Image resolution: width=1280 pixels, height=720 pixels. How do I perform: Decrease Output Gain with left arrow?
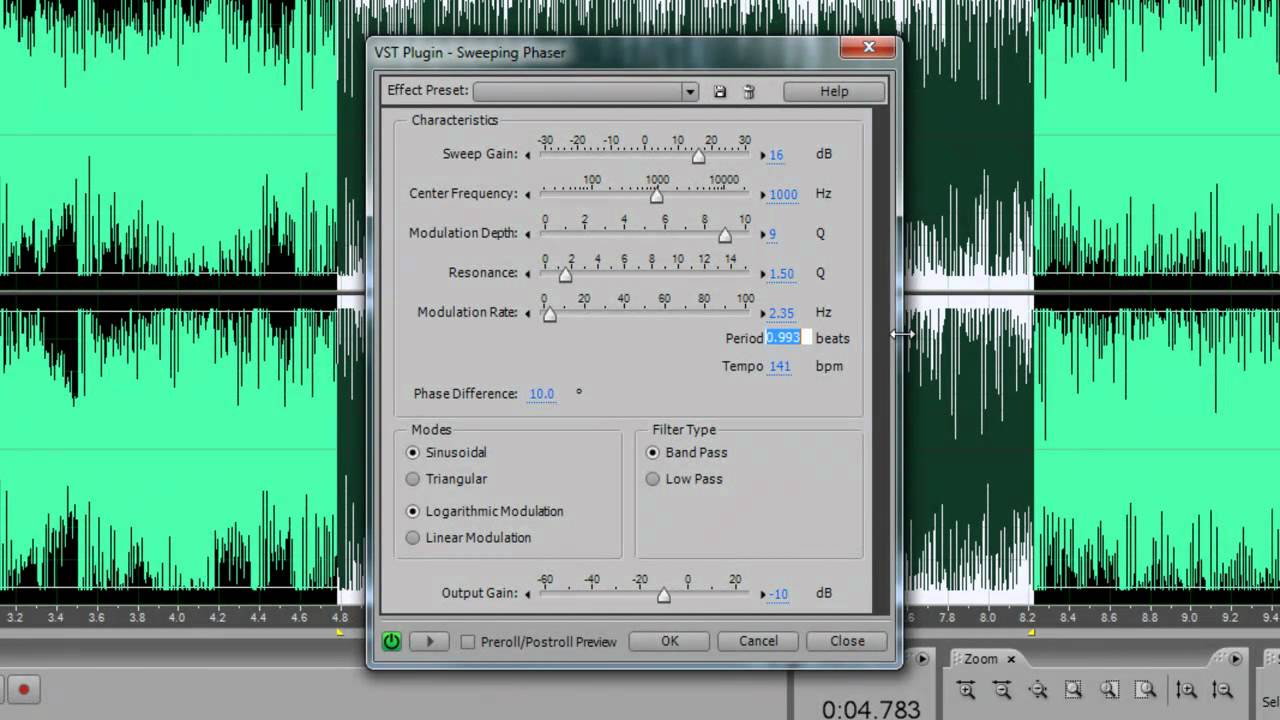[x=528, y=594]
